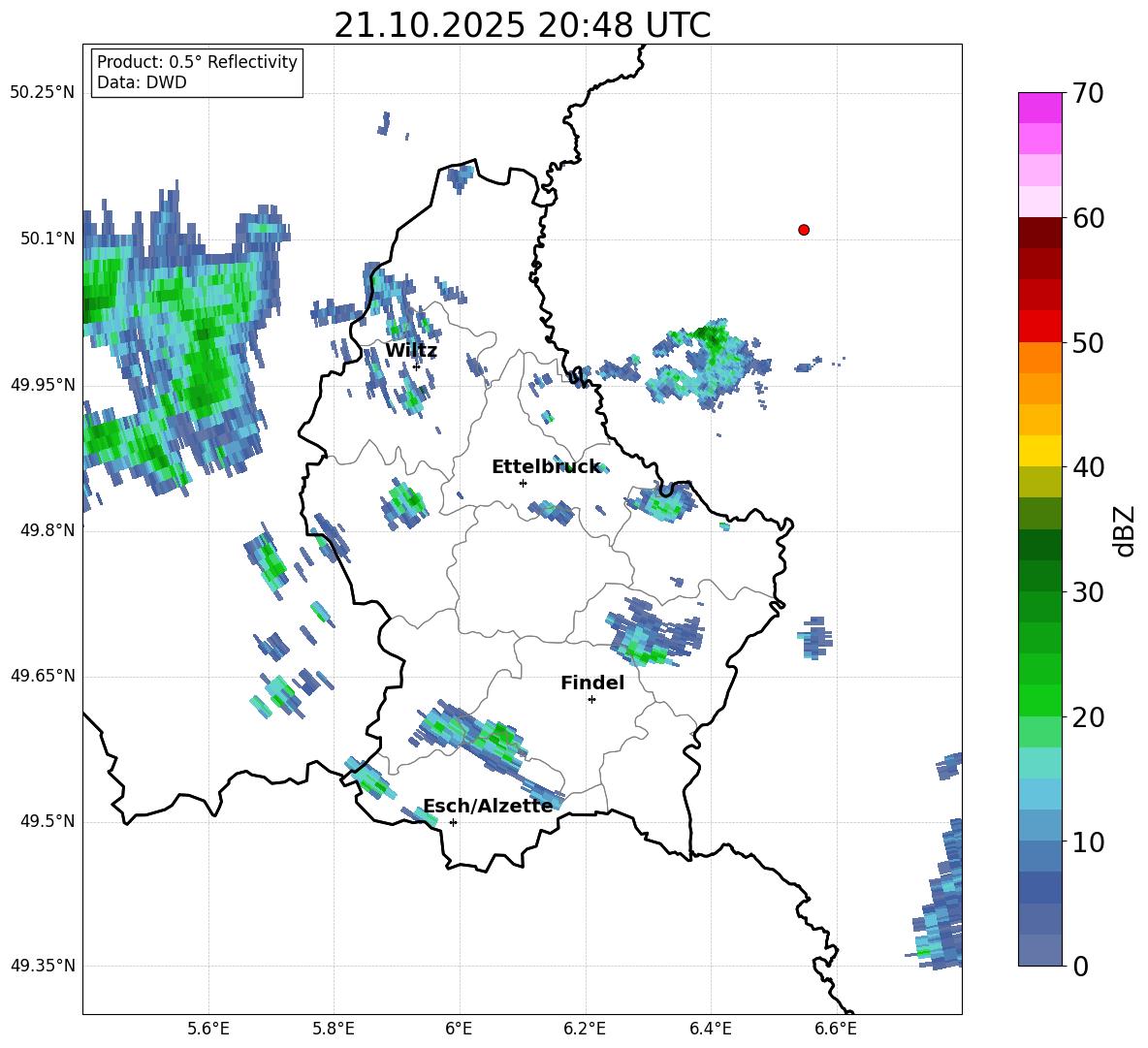
Task: Click the 50.1°N latitude label
Action: point(48,238)
